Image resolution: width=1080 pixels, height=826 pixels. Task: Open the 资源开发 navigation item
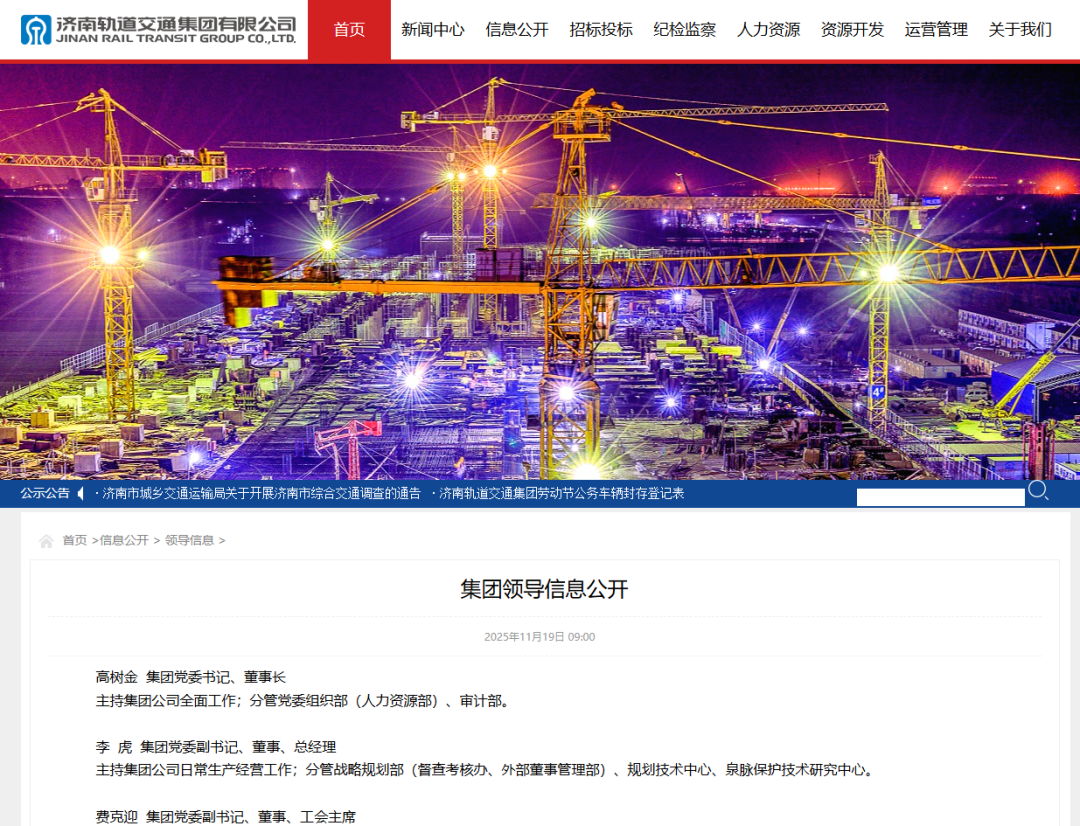point(852,30)
